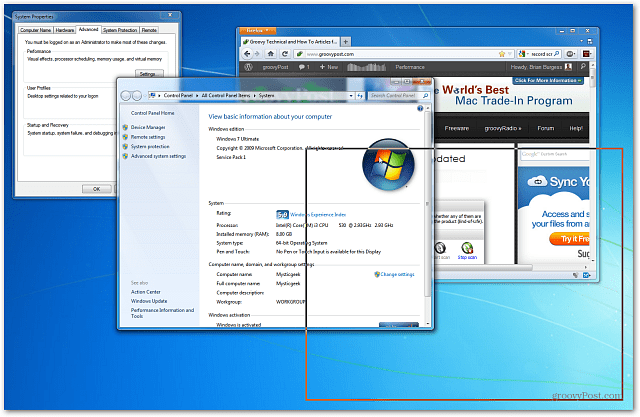The height and width of the screenshot is (417, 640).
Task: Go back in the Firefox window
Action: [x=247, y=53]
